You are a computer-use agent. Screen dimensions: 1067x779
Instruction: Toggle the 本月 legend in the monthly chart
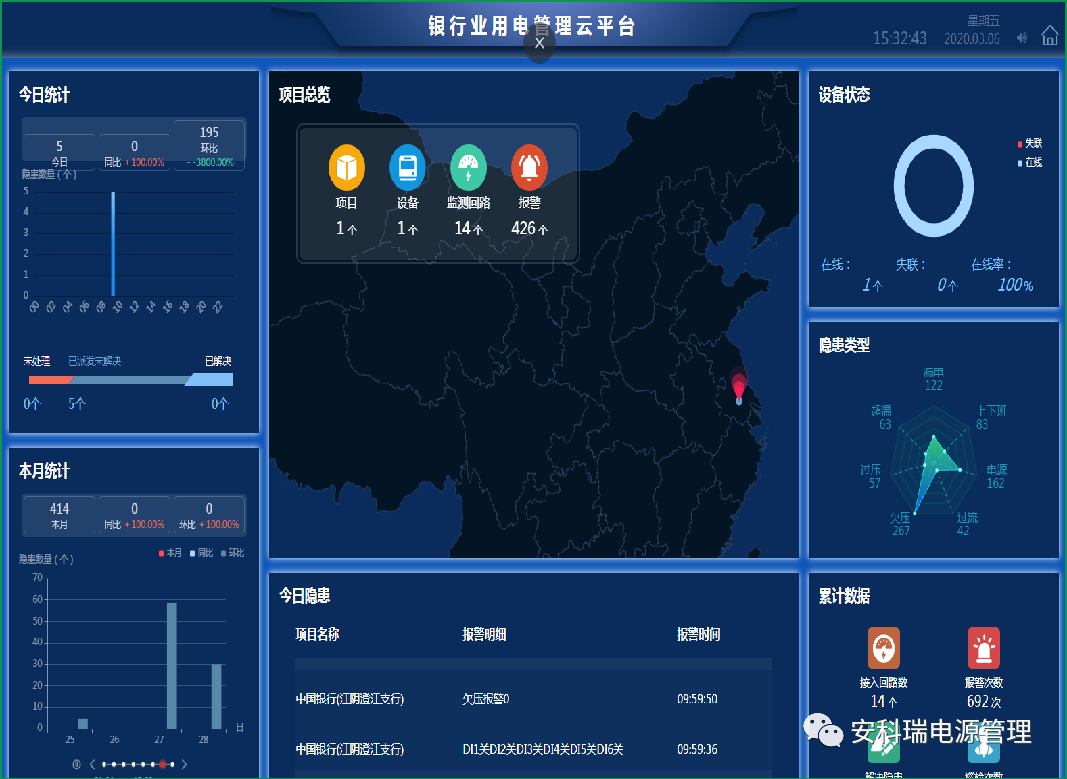pos(170,552)
